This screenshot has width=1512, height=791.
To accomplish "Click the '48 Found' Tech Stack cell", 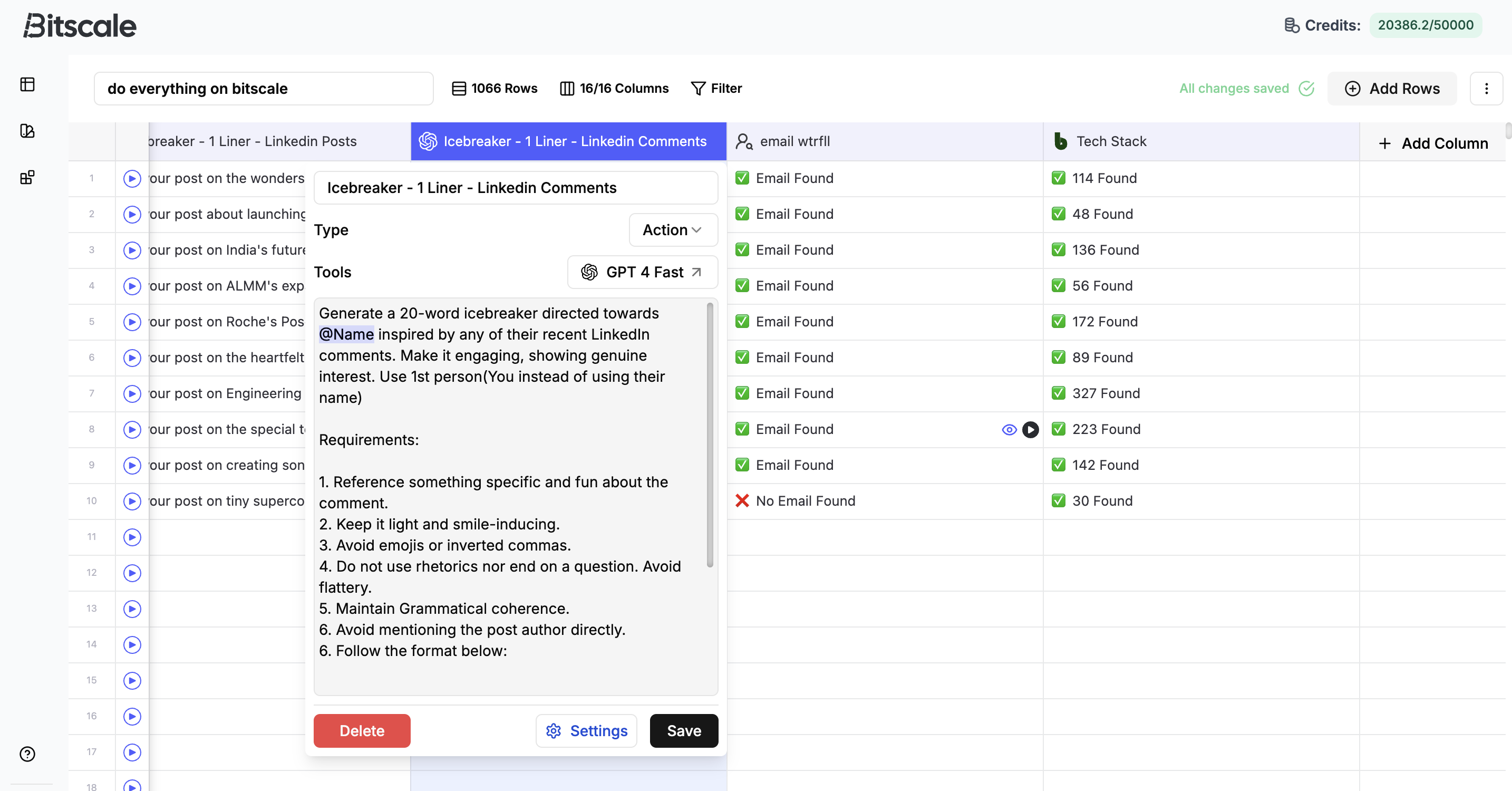I will tap(1201, 214).
